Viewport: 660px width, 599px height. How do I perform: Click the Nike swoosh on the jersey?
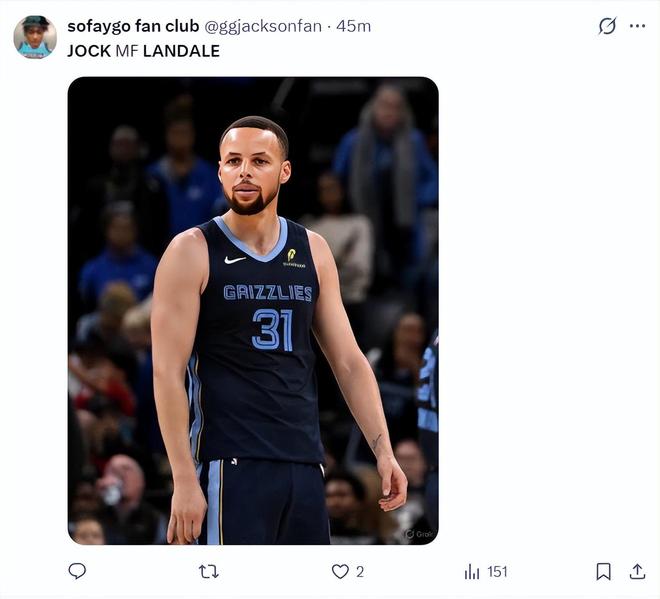tap(235, 260)
